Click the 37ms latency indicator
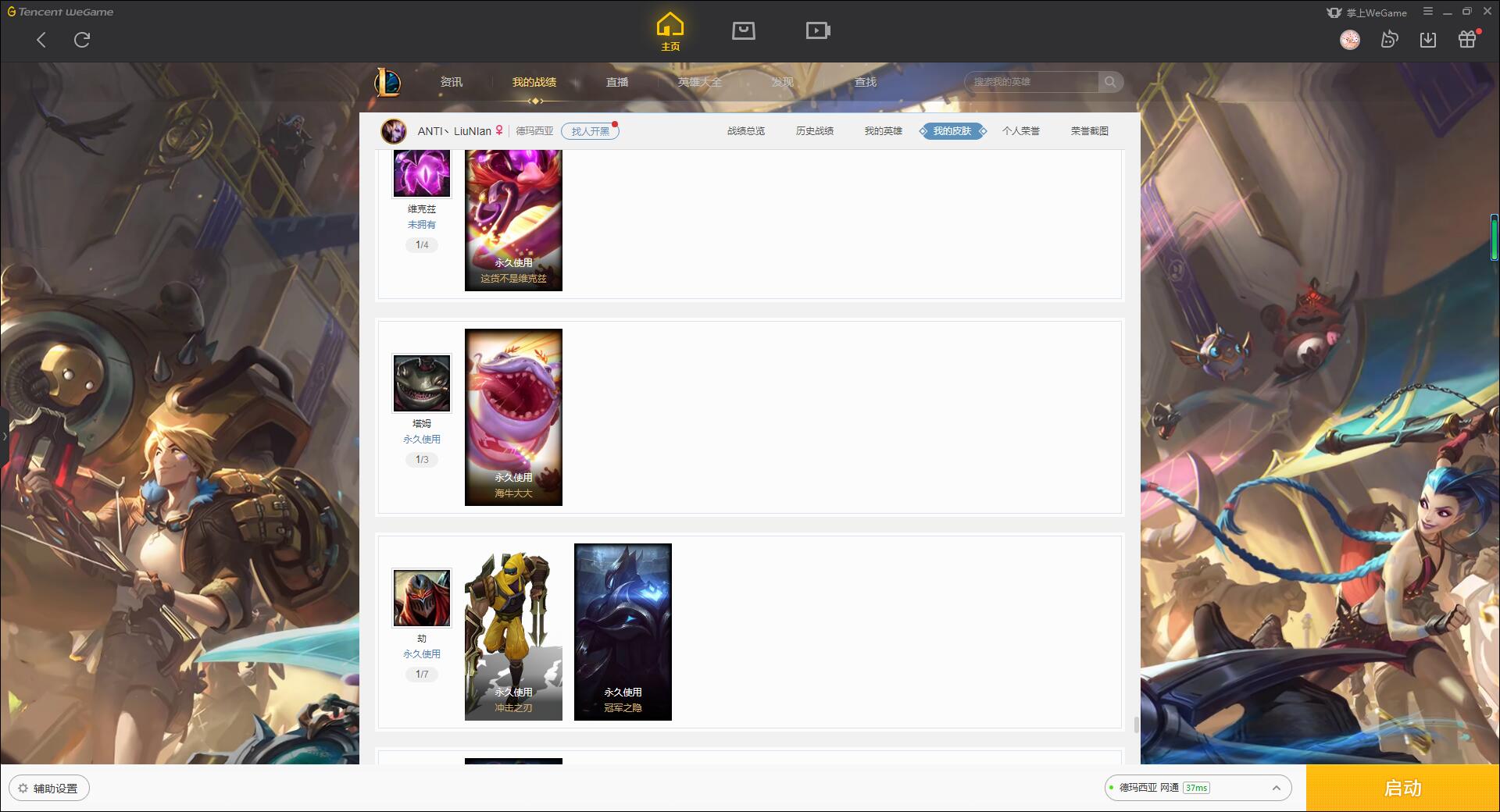 point(1196,788)
